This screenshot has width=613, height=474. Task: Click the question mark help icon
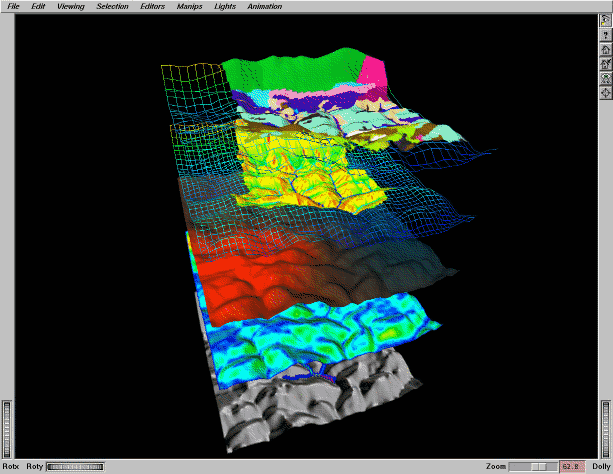pyautogui.click(x=605, y=35)
